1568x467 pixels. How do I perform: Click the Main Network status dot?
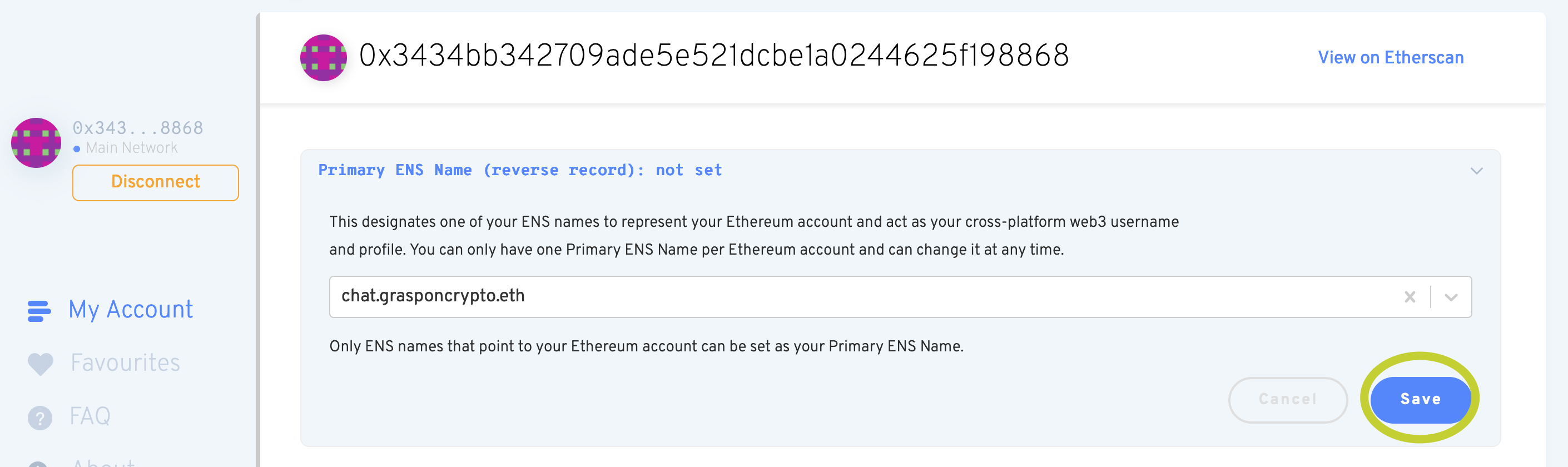(x=77, y=148)
